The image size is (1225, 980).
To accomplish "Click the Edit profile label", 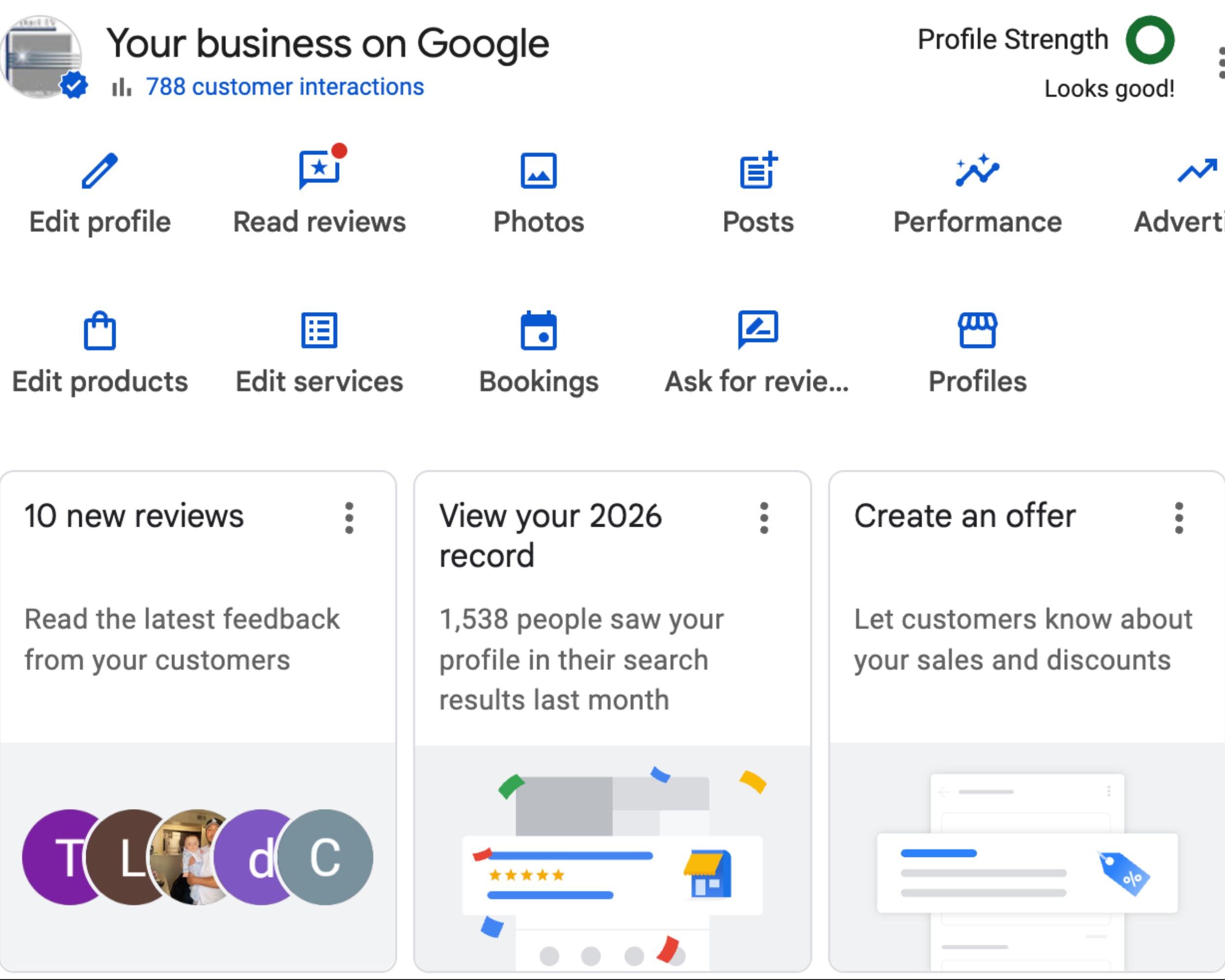I will point(100,221).
